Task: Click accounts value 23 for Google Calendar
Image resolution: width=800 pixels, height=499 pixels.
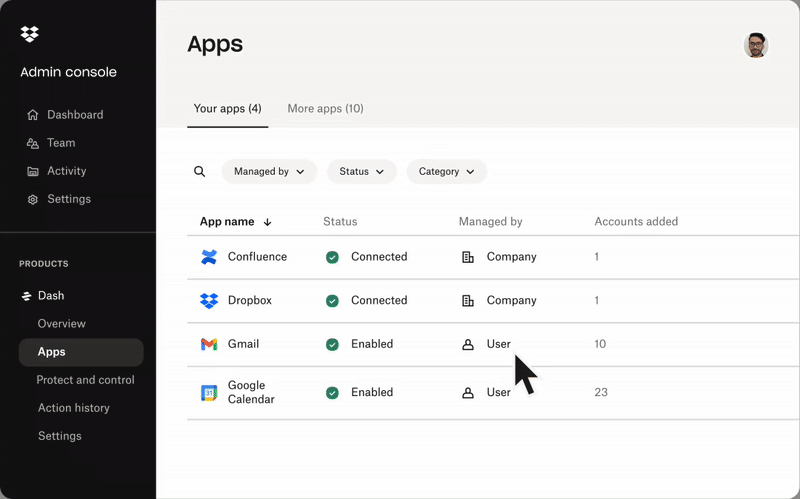Action: click(x=601, y=392)
